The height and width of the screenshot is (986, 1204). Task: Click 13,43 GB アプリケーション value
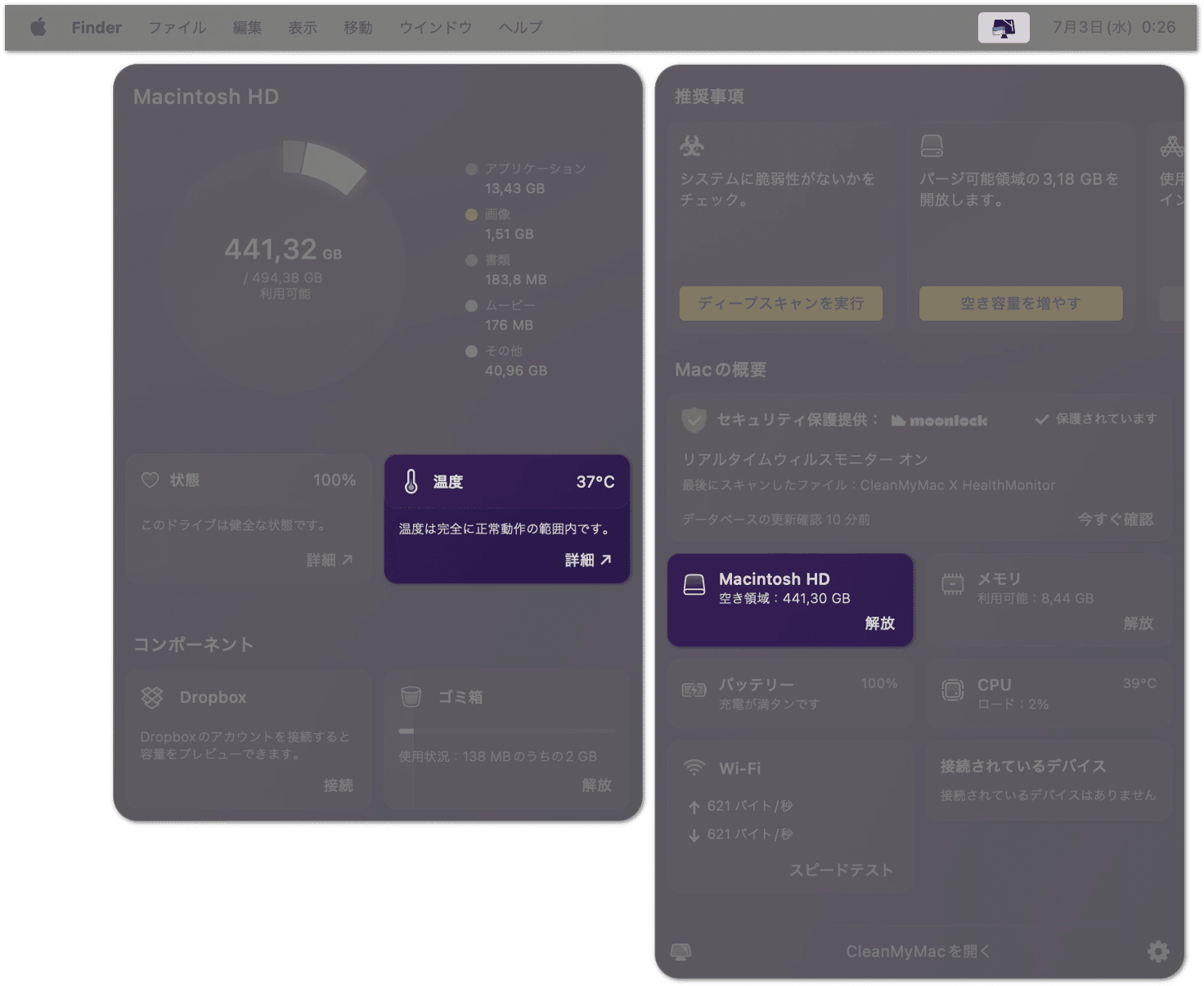click(514, 188)
